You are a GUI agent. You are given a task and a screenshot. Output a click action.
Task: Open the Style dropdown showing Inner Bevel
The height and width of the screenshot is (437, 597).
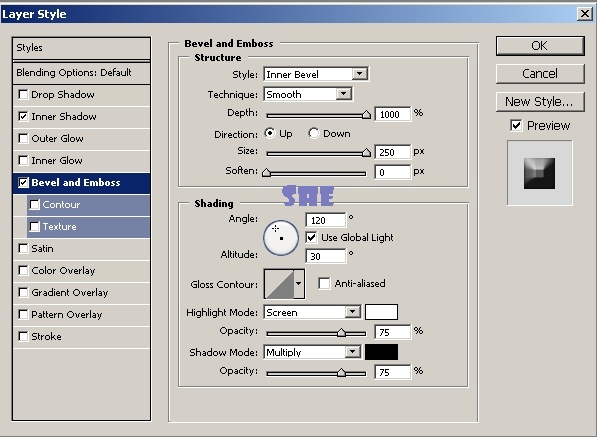pyautogui.click(x=316, y=74)
